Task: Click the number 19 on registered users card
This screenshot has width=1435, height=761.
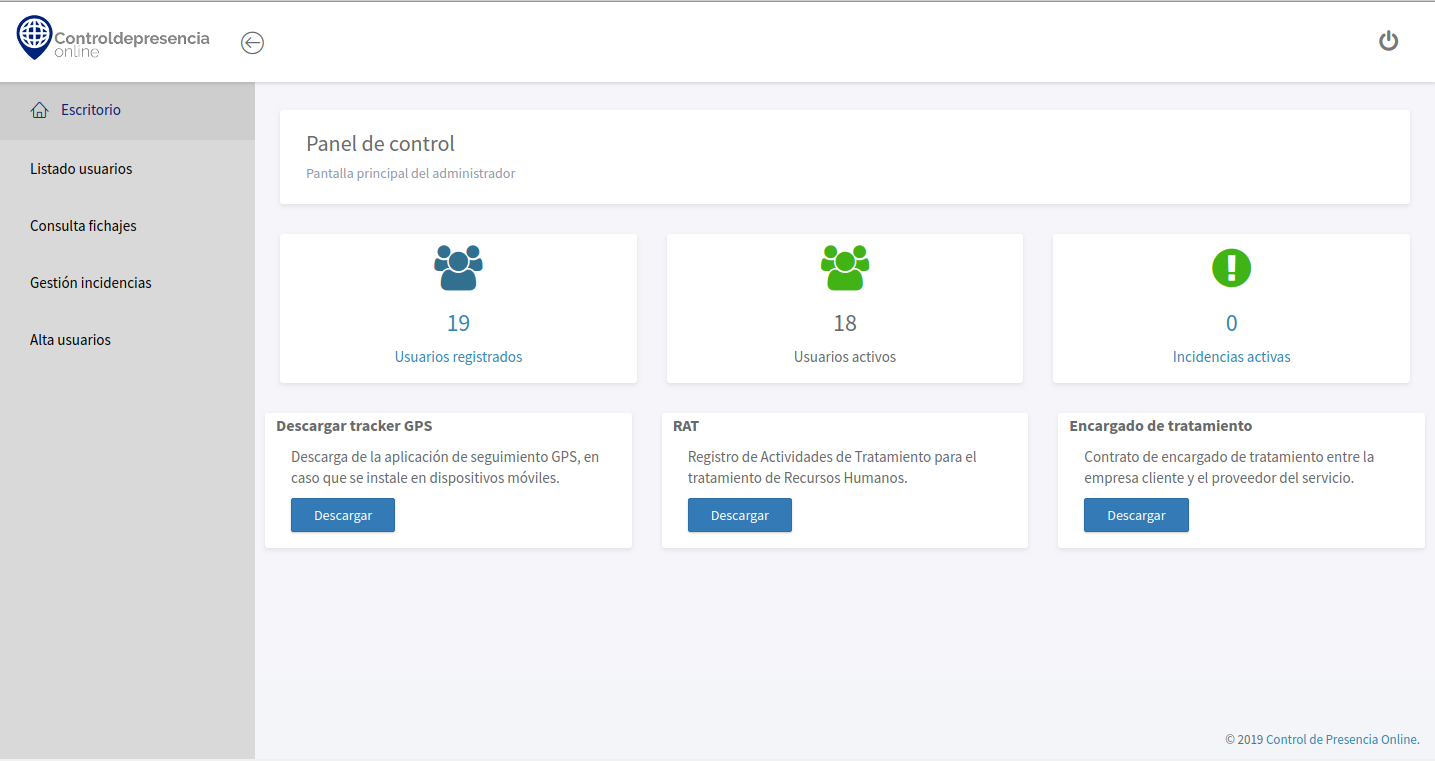Action: [x=458, y=322]
